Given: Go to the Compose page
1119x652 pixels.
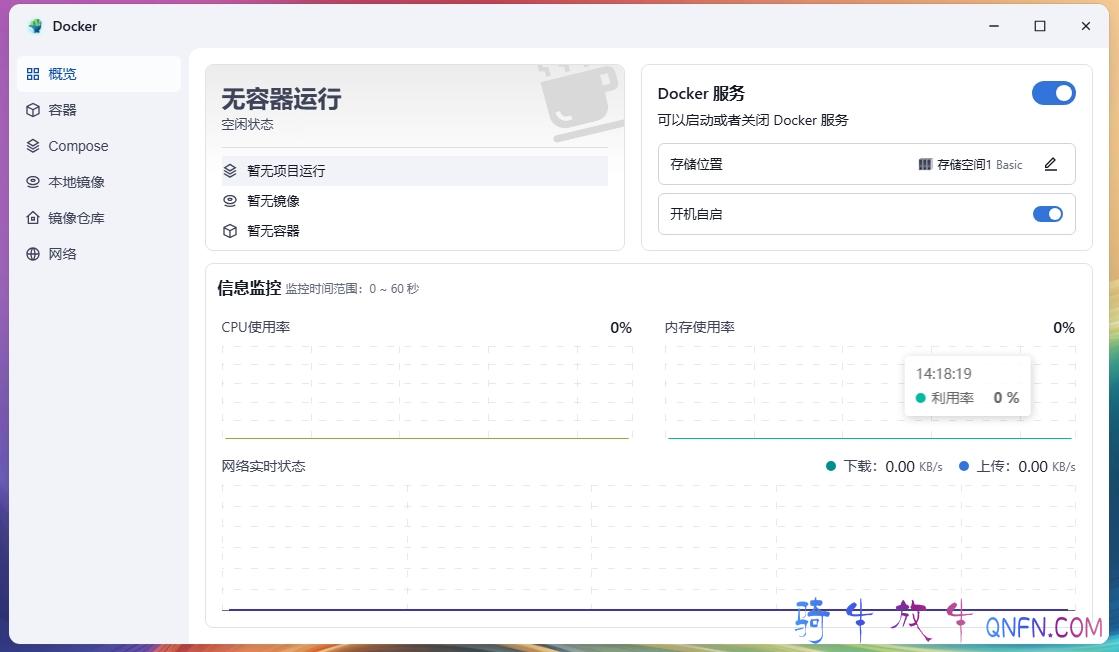Looking at the screenshot, I should [x=78, y=146].
